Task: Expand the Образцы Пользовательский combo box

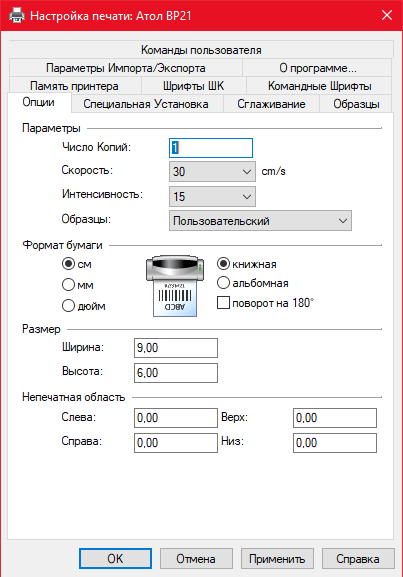Action: coord(260,221)
